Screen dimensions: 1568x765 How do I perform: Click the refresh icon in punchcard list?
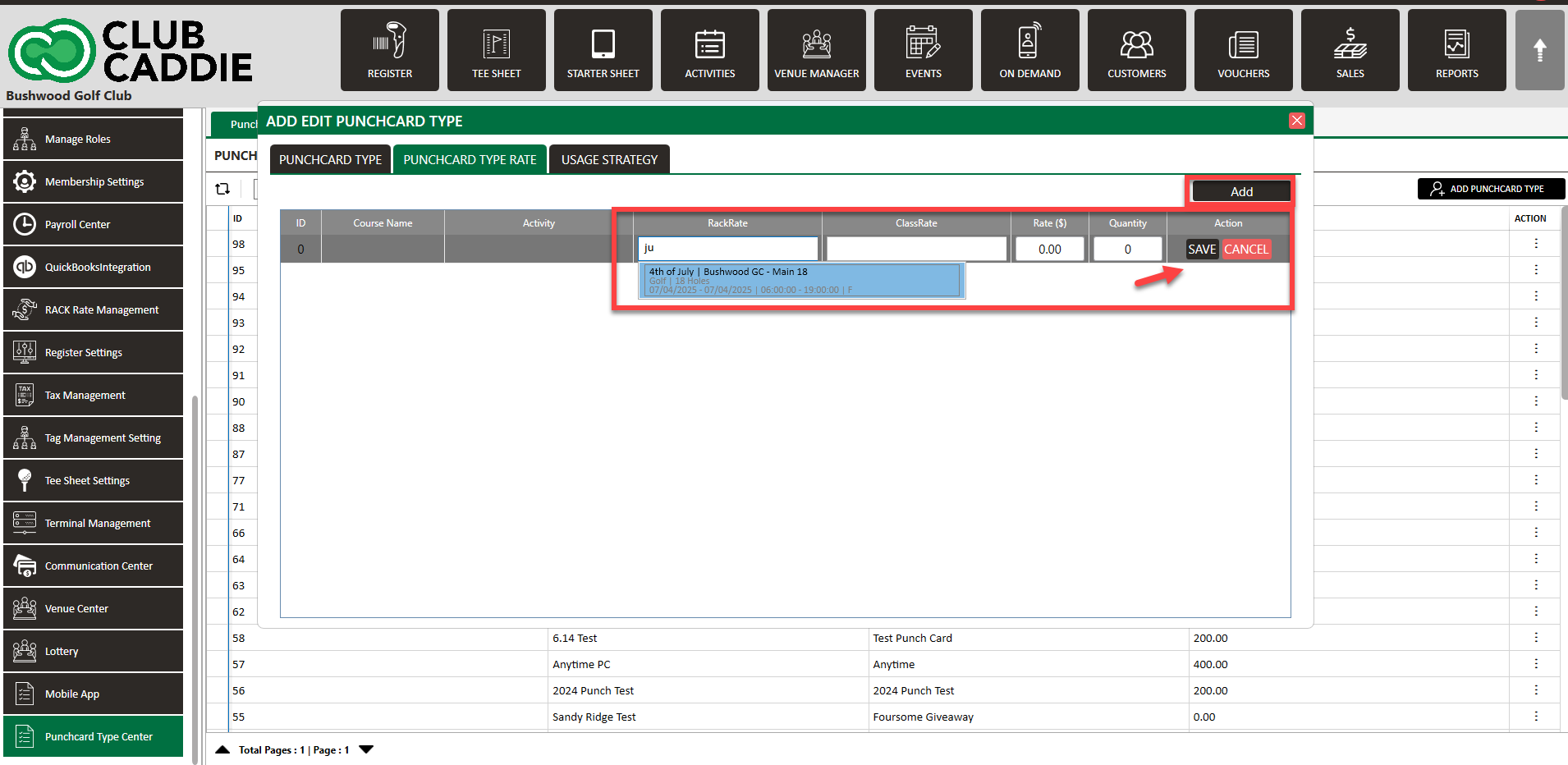tap(222, 189)
